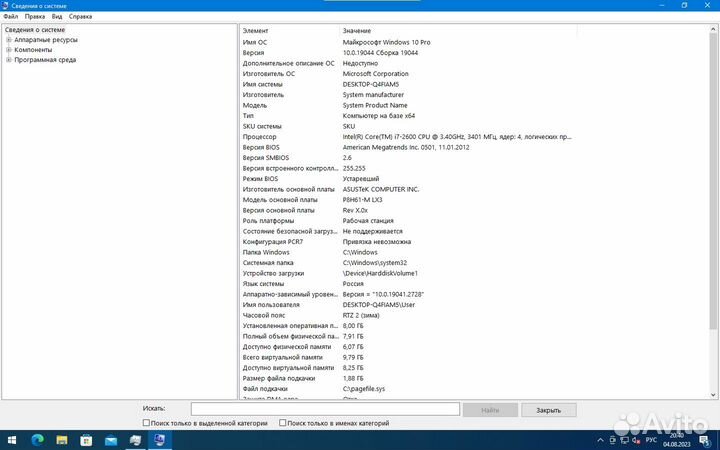The image size is (720, 450).
Task: Click the volume icon in the system tray
Action: pos(636,440)
